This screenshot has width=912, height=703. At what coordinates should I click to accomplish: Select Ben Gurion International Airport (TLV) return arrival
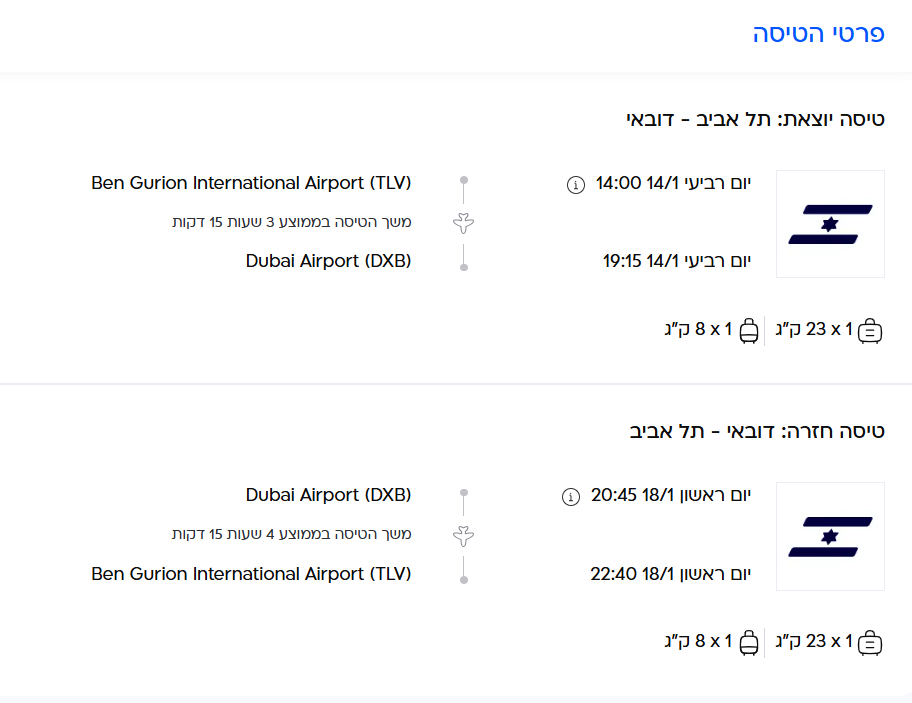(x=251, y=574)
